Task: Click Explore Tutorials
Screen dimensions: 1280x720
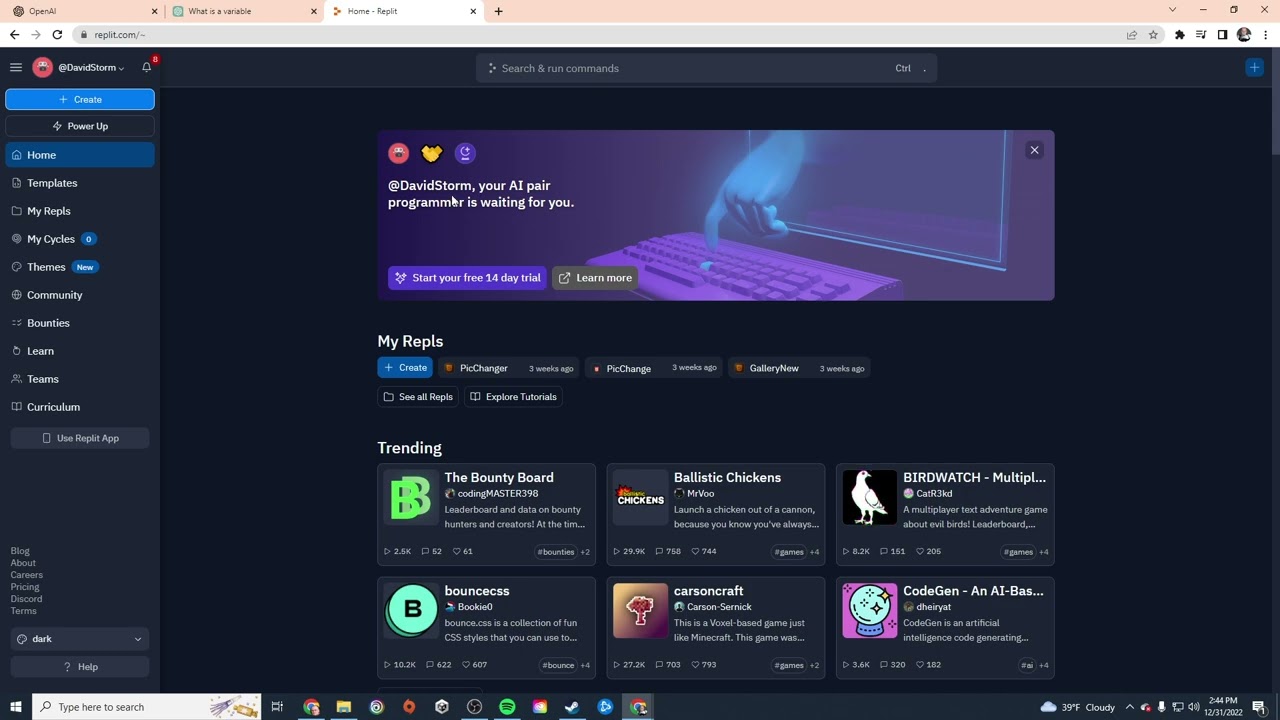Action: click(x=513, y=397)
